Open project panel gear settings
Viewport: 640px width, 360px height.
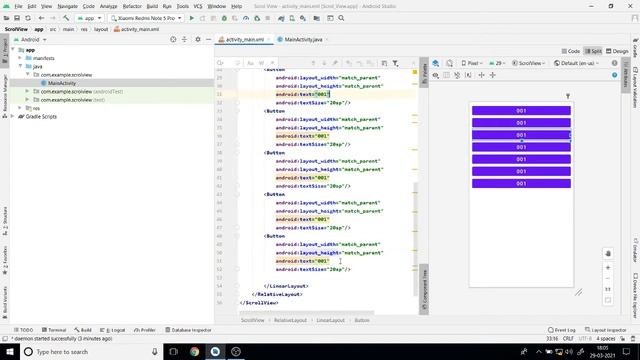[x=198, y=40]
